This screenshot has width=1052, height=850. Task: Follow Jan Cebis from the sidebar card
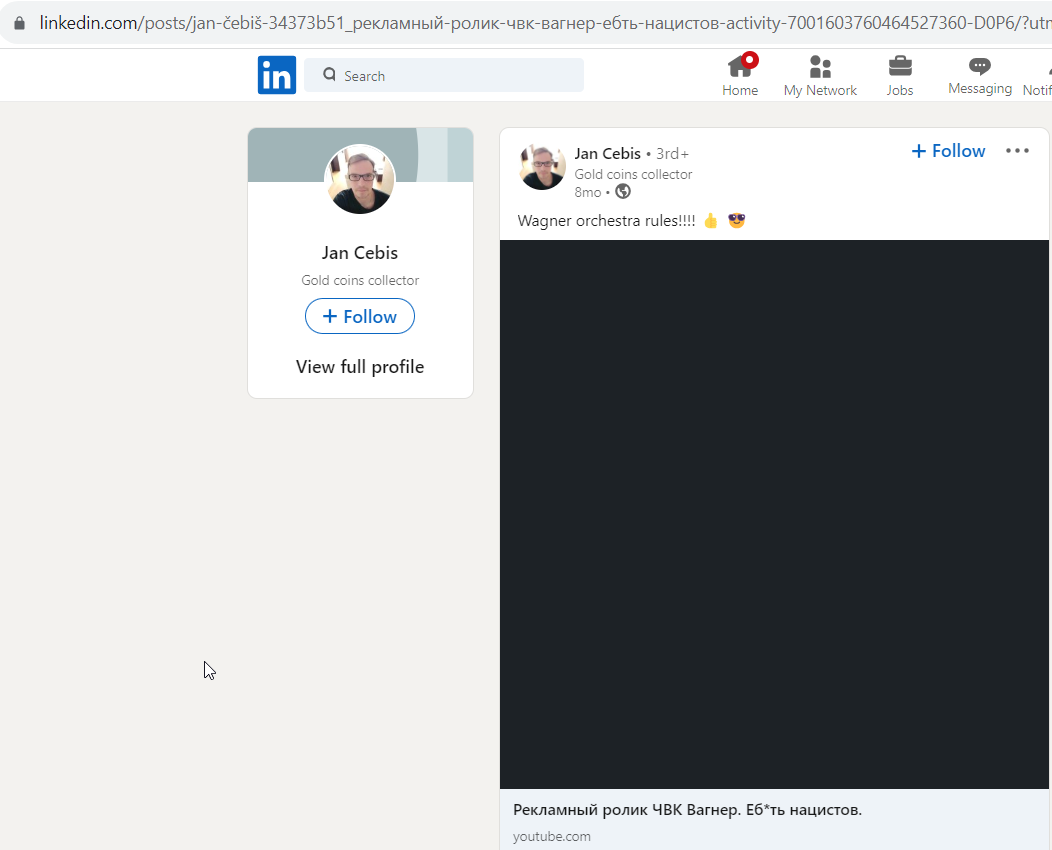pos(360,316)
